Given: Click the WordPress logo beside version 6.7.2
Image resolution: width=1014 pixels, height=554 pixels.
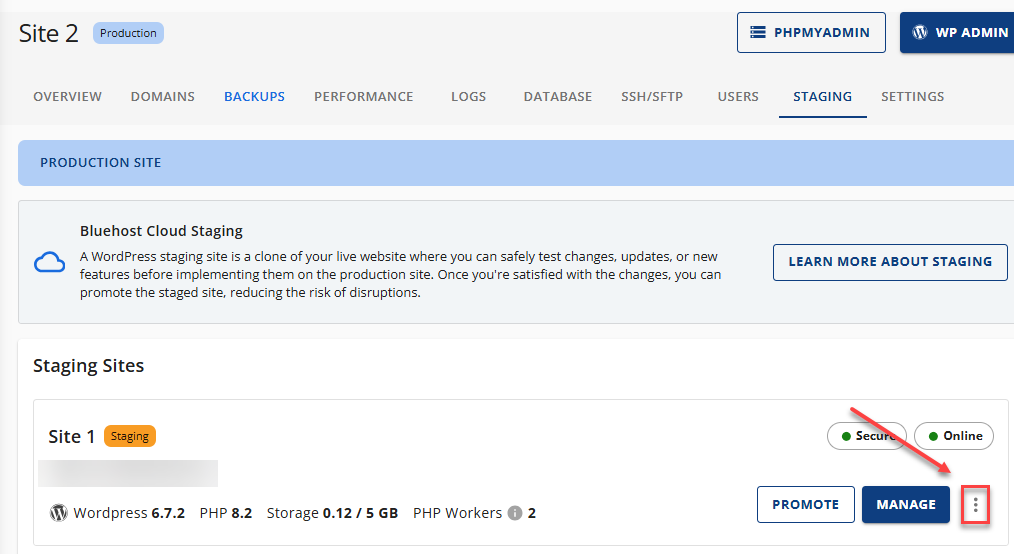Looking at the screenshot, I should [x=59, y=513].
